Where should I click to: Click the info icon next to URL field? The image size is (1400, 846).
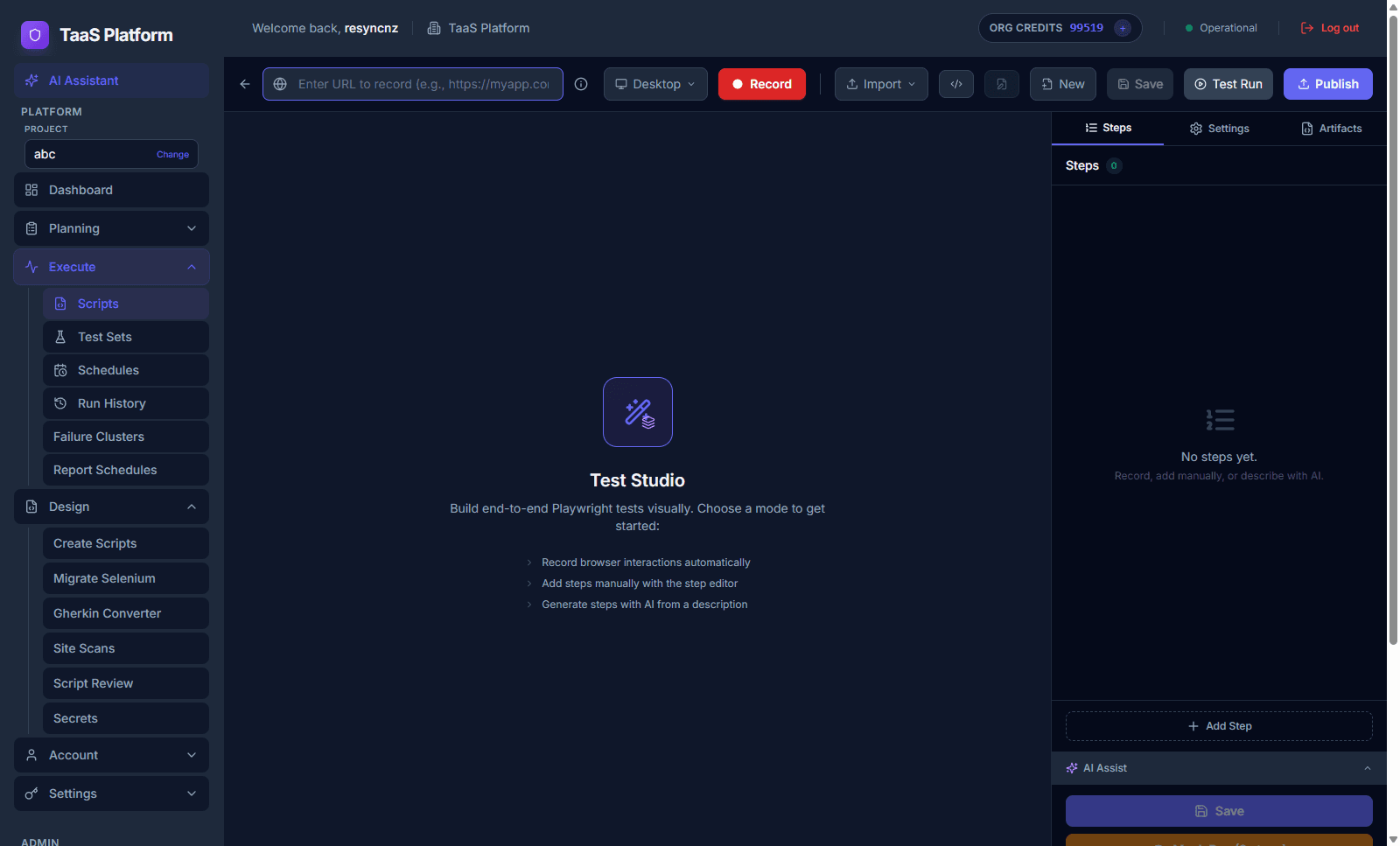(x=580, y=83)
